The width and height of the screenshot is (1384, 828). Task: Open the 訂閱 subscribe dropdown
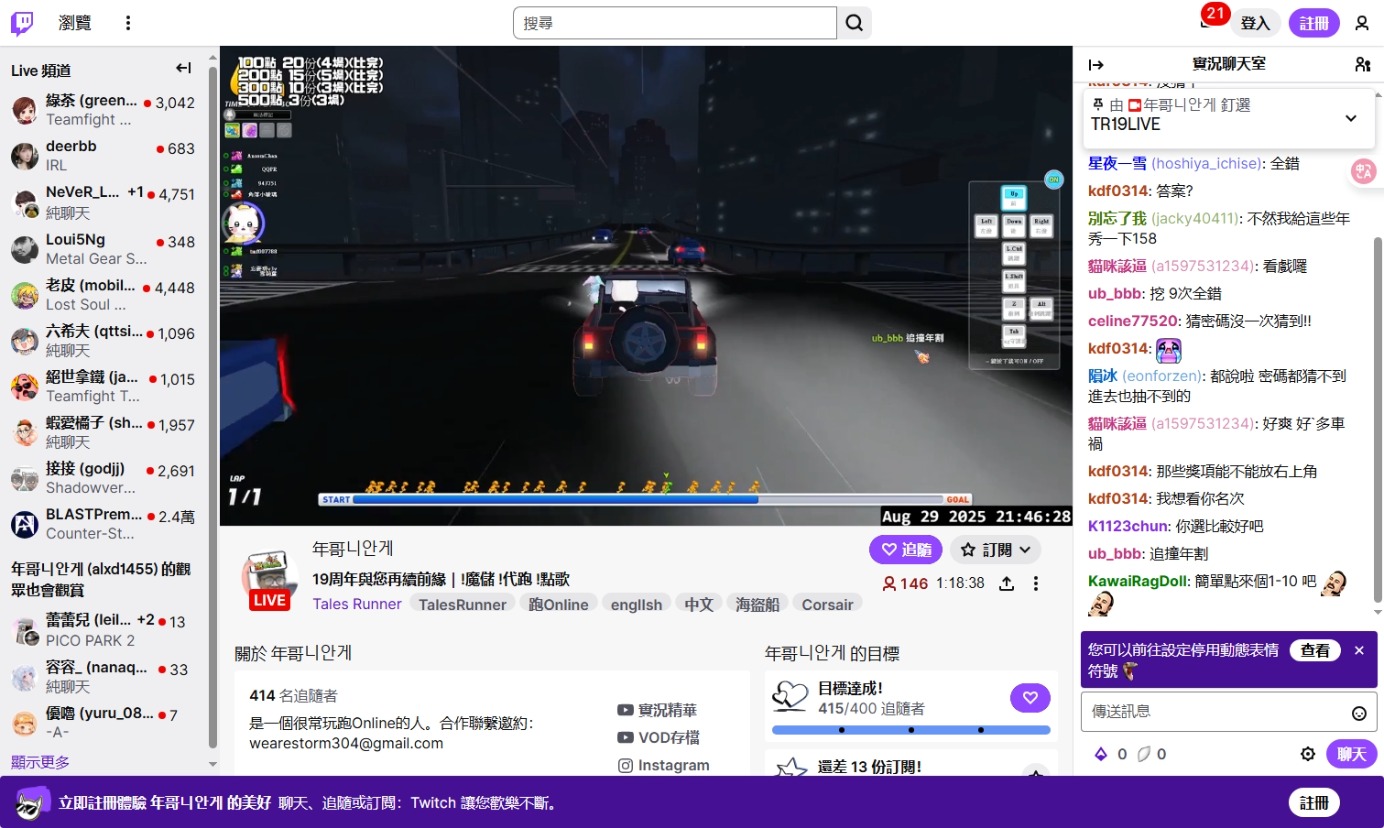pyautogui.click(x=995, y=549)
